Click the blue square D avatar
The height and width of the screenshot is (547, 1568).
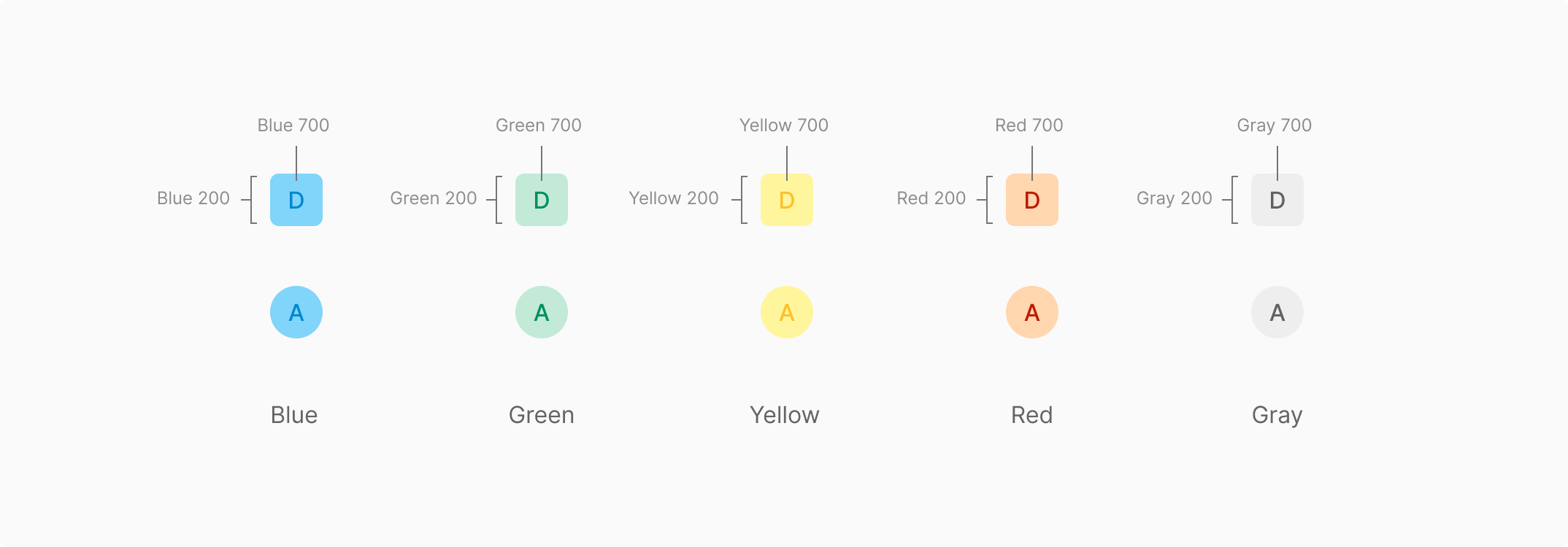[x=296, y=200]
